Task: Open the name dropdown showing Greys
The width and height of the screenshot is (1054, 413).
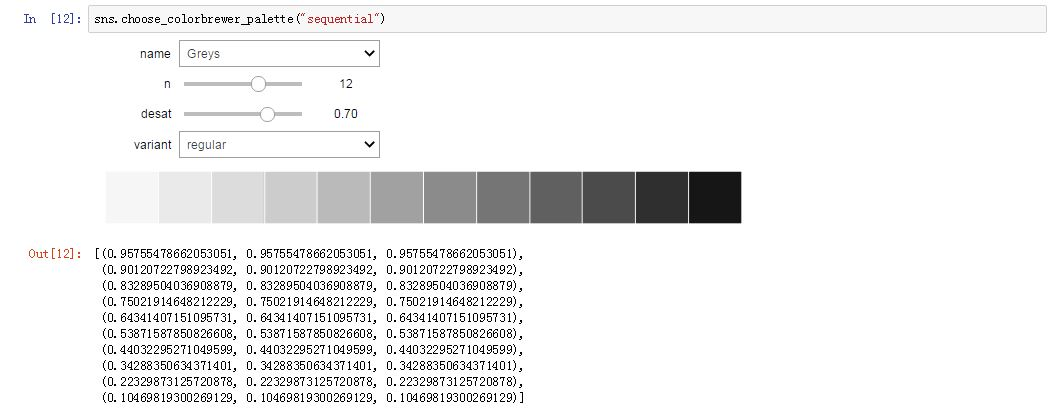Action: (x=279, y=54)
